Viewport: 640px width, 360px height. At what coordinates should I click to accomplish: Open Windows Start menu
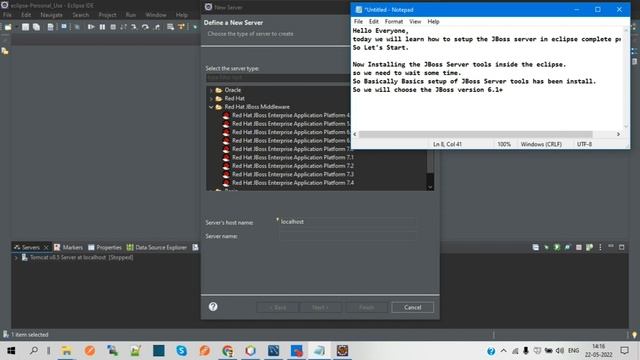(x=11, y=351)
